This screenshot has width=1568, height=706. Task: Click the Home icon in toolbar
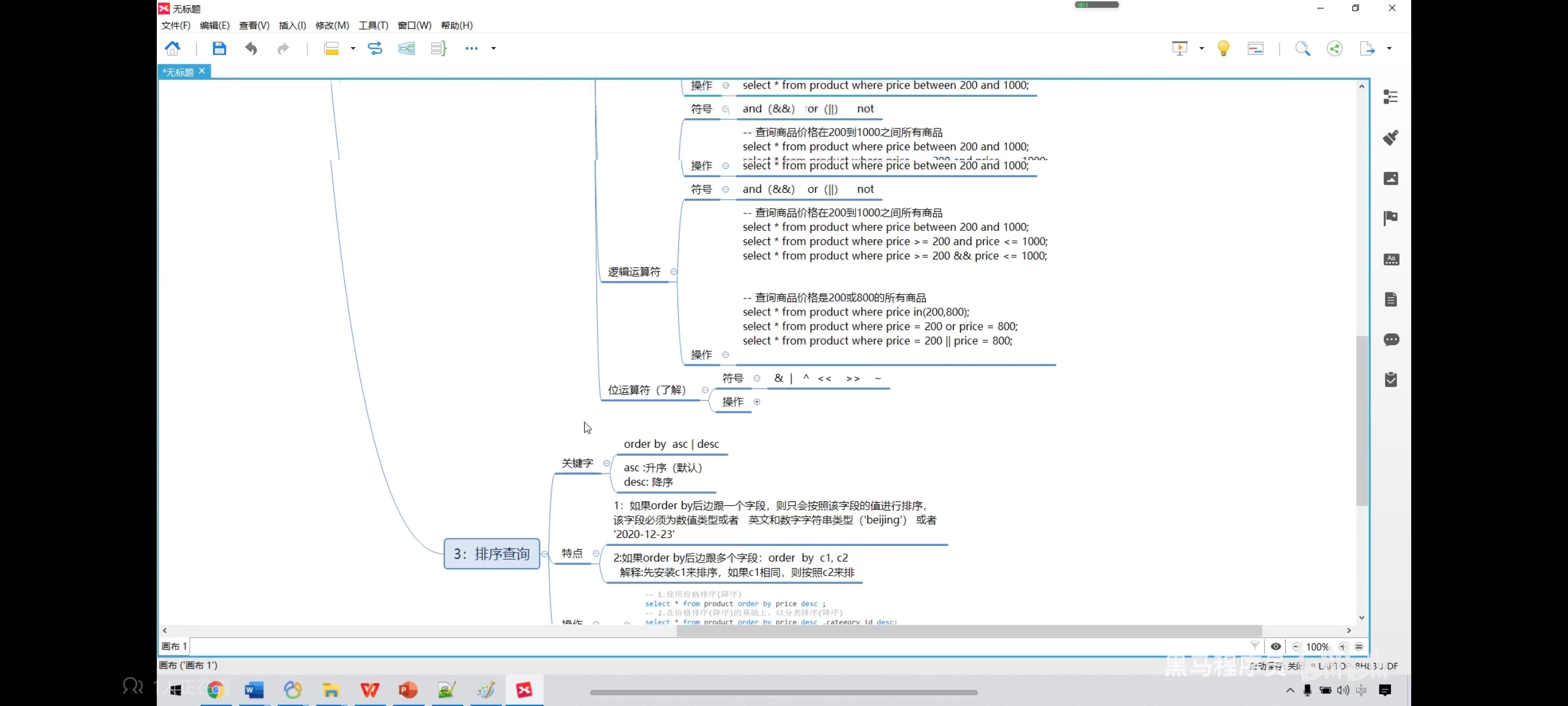(x=173, y=49)
